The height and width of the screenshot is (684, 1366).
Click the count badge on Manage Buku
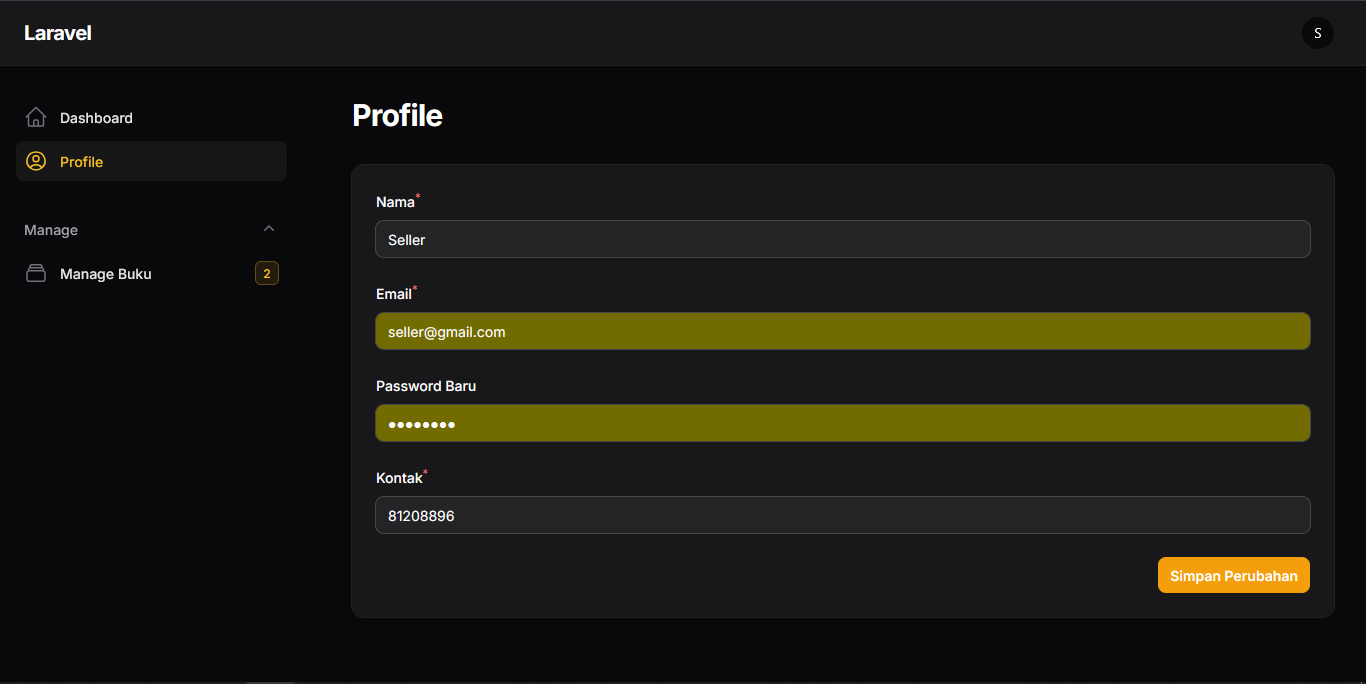pos(266,274)
